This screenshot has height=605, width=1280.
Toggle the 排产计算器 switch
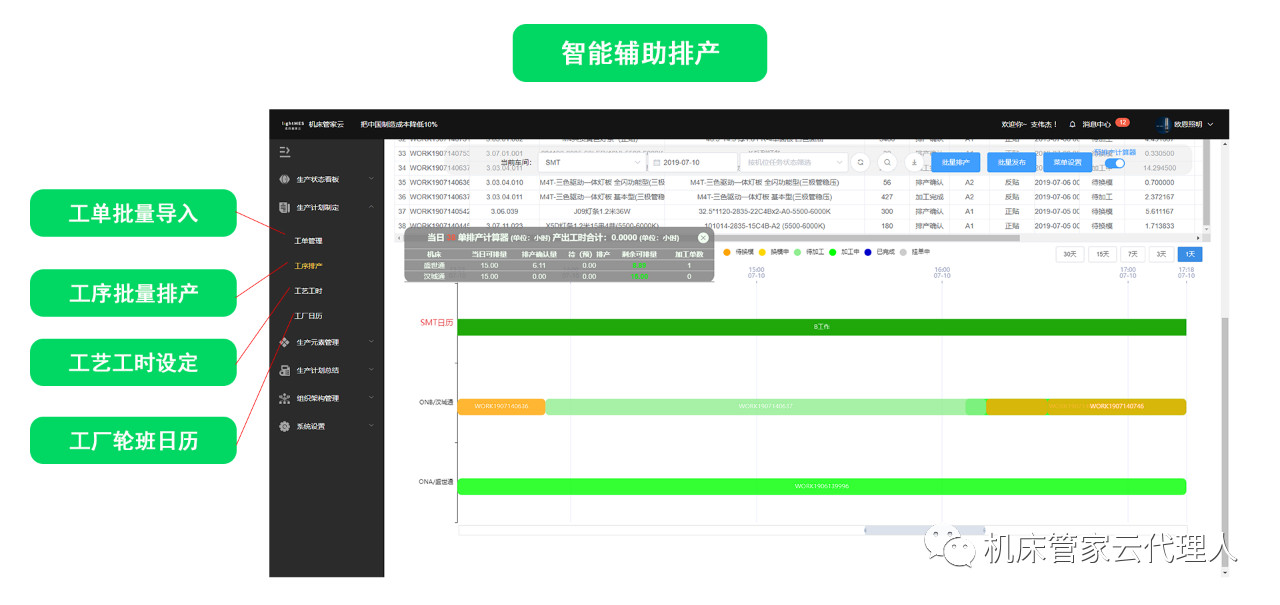pos(1115,163)
